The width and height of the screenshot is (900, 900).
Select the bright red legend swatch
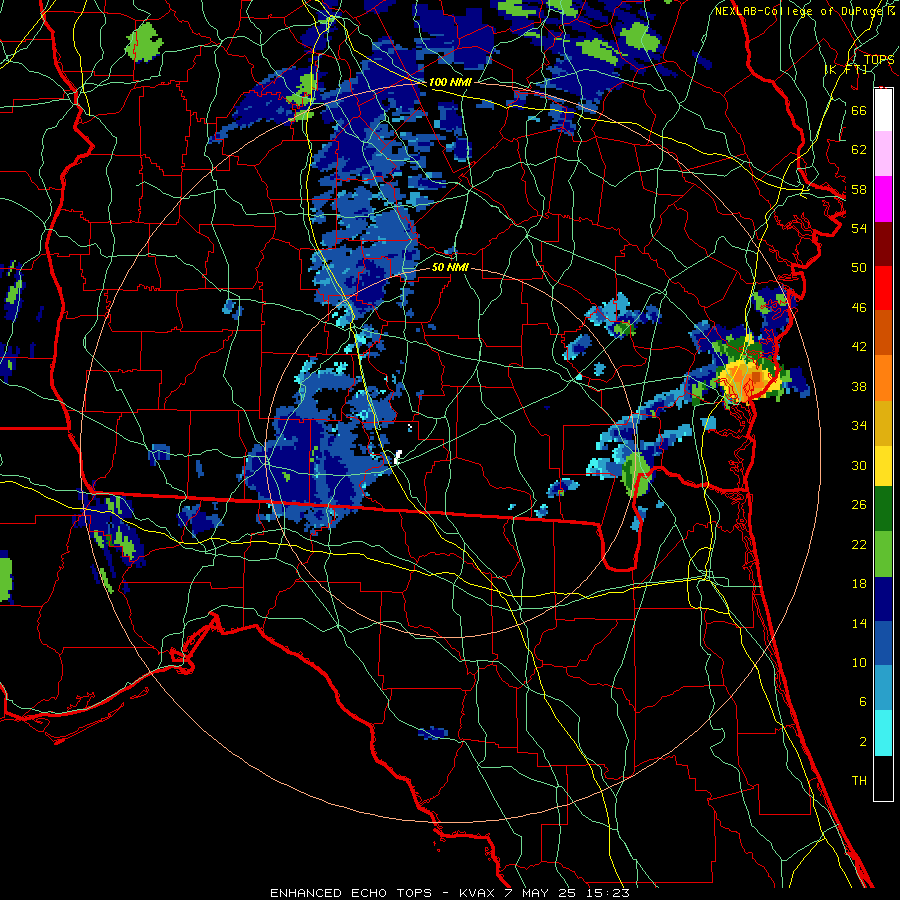pyautogui.click(x=883, y=288)
